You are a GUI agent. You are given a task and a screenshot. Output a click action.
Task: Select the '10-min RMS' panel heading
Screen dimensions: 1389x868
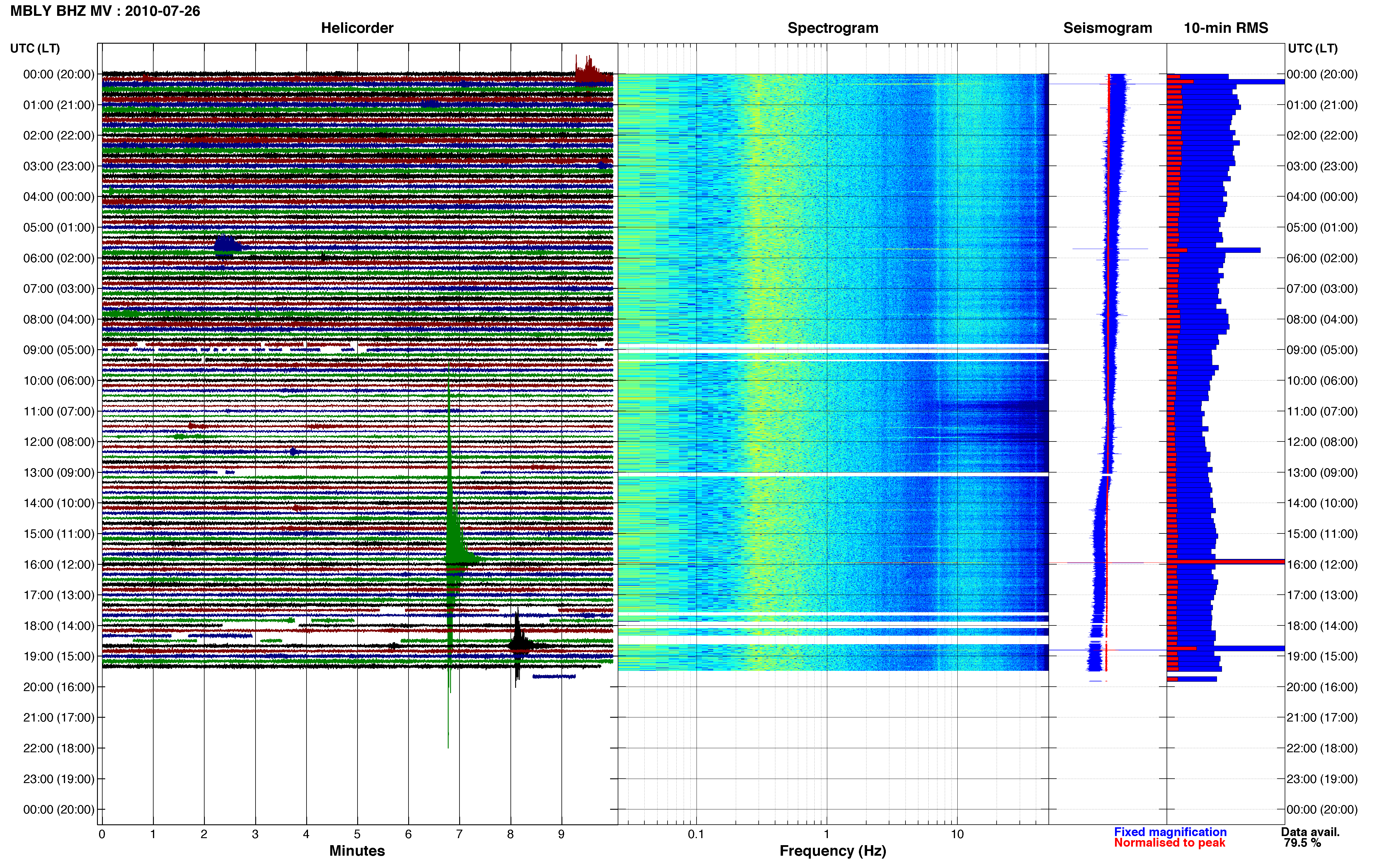(x=1226, y=28)
